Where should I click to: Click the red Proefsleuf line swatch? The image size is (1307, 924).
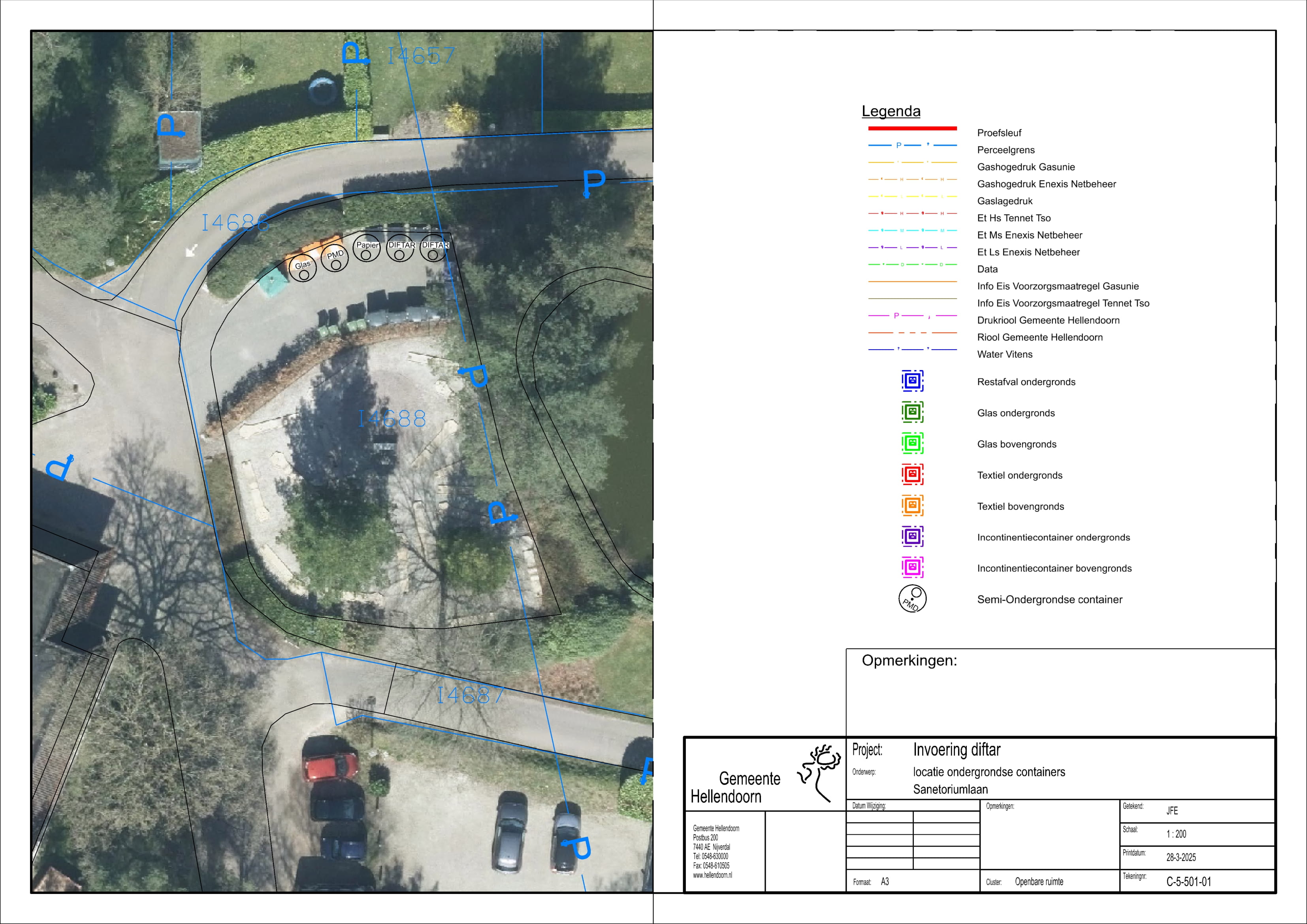[x=912, y=129]
